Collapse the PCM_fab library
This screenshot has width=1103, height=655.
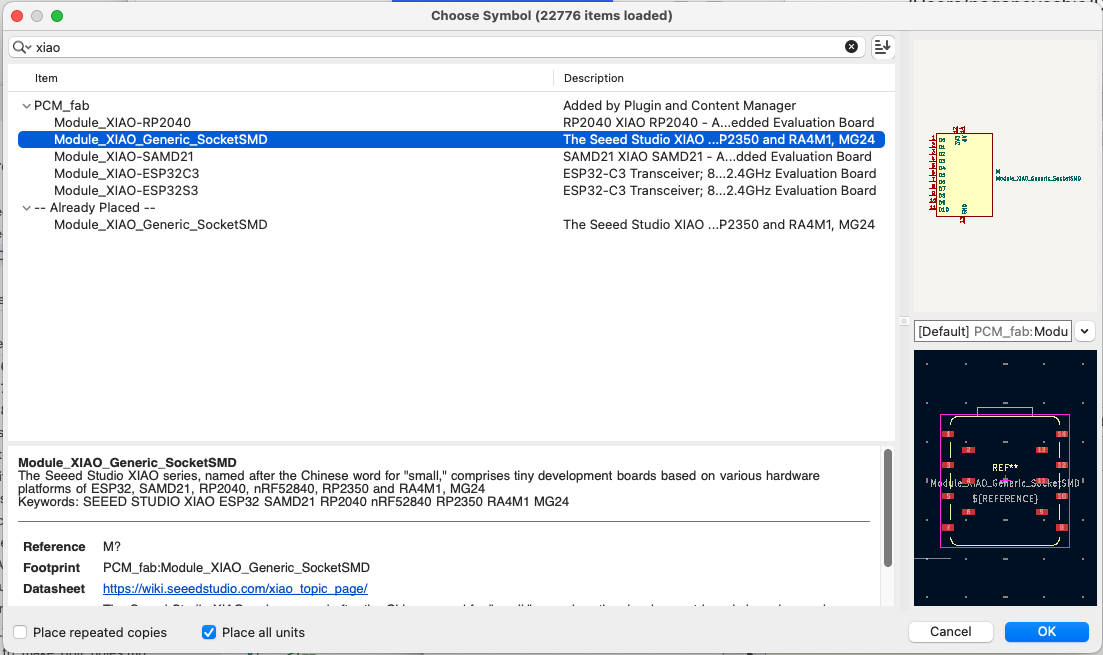pyautogui.click(x=25, y=105)
